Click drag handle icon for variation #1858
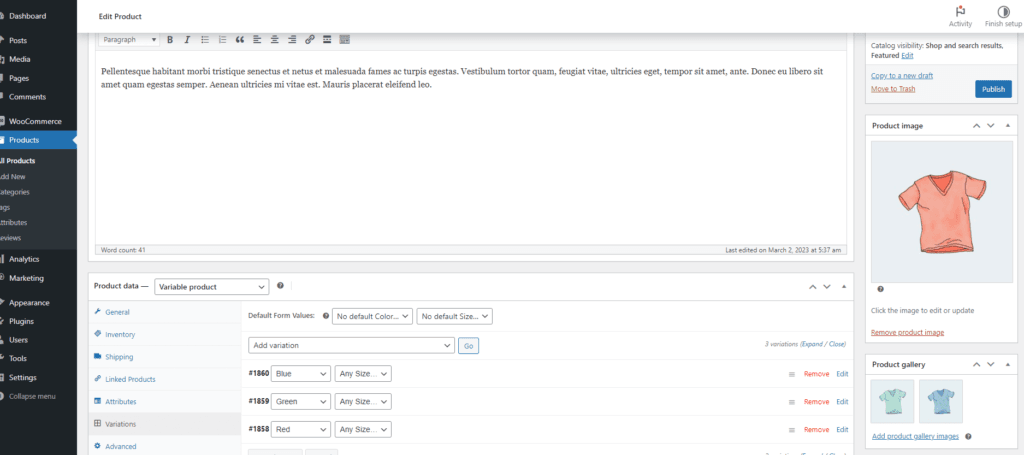Screen dimensions: 1024x455 click(792, 430)
